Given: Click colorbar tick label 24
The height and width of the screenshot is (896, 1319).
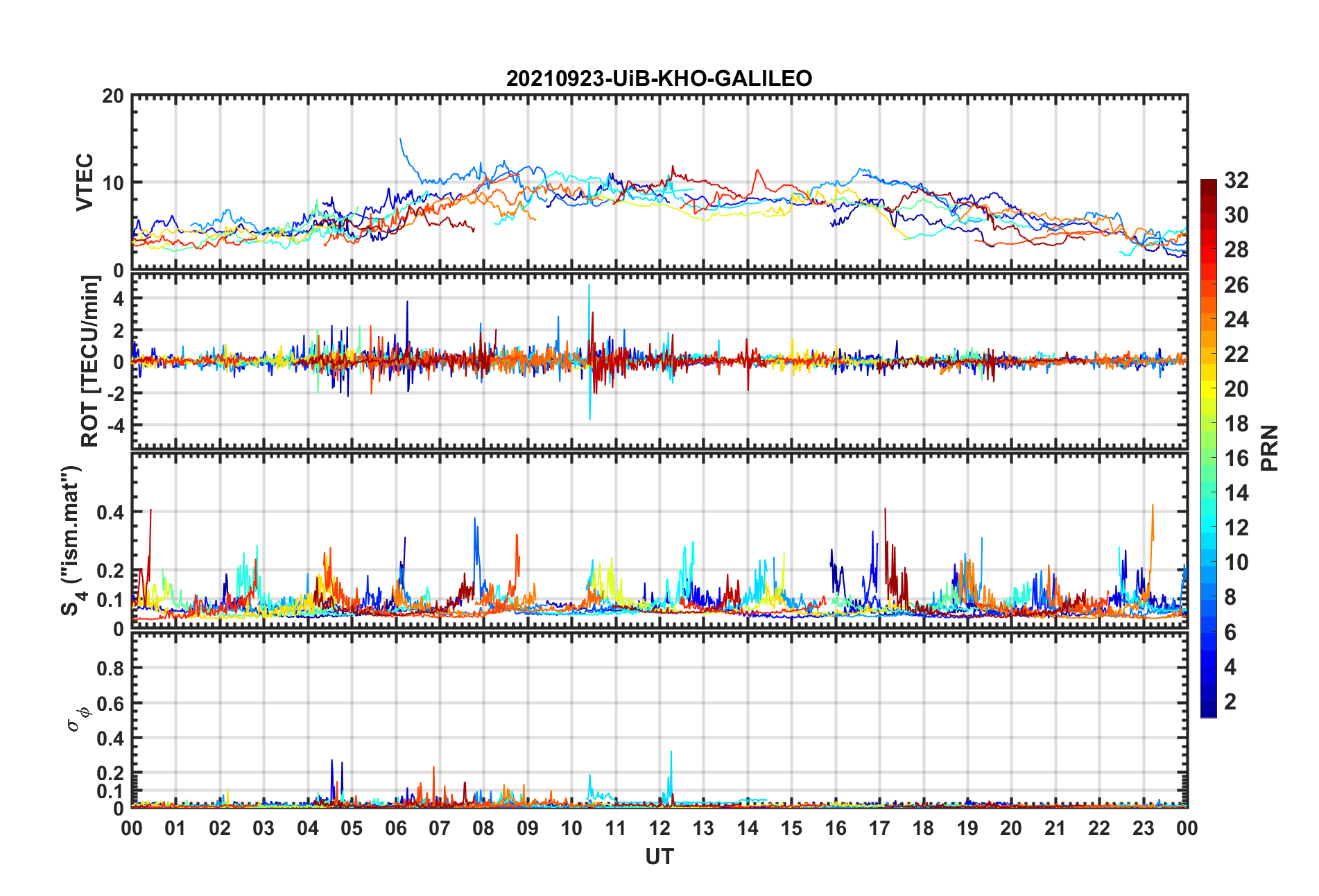Looking at the screenshot, I should click(x=1236, y=320).
